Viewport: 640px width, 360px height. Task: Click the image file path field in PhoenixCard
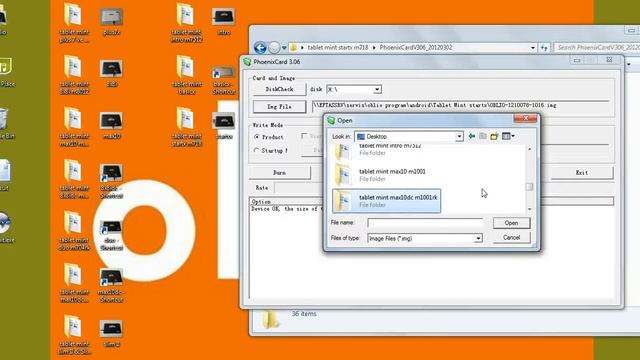461,106
